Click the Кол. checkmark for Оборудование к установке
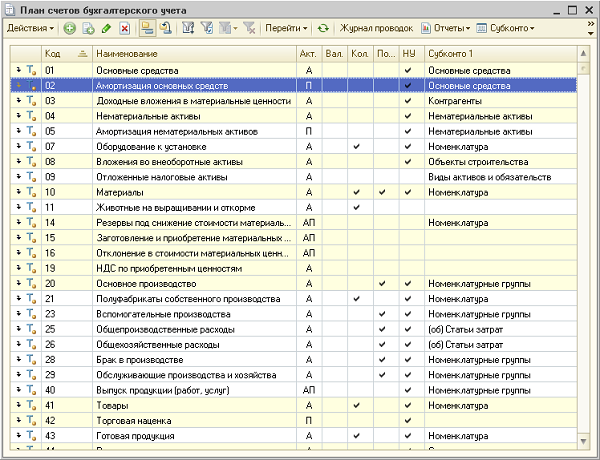The width and height of the screenshot is (600, 460). [357, 147]
